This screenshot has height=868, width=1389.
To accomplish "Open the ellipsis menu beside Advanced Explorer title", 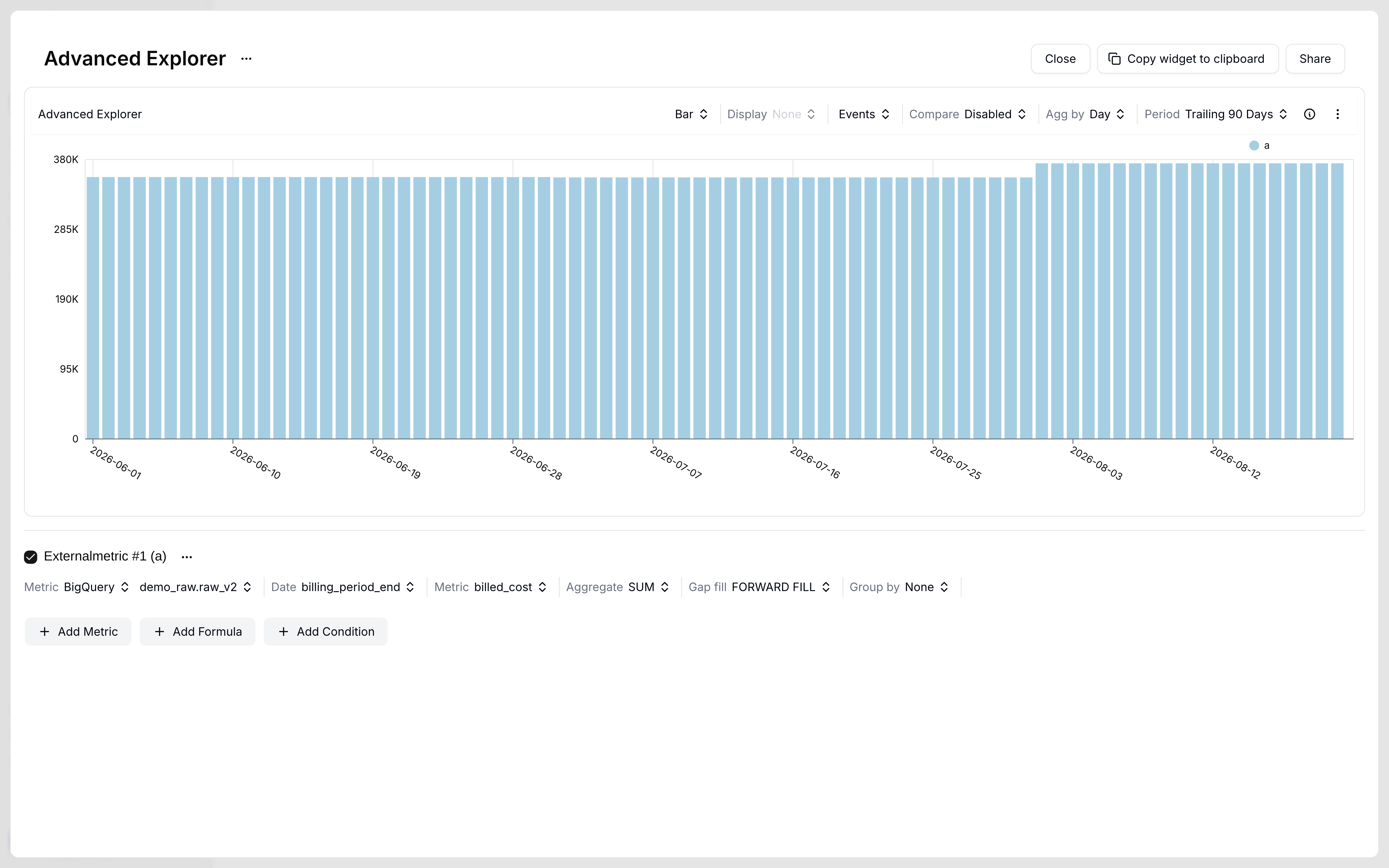I will coord(246,58).
